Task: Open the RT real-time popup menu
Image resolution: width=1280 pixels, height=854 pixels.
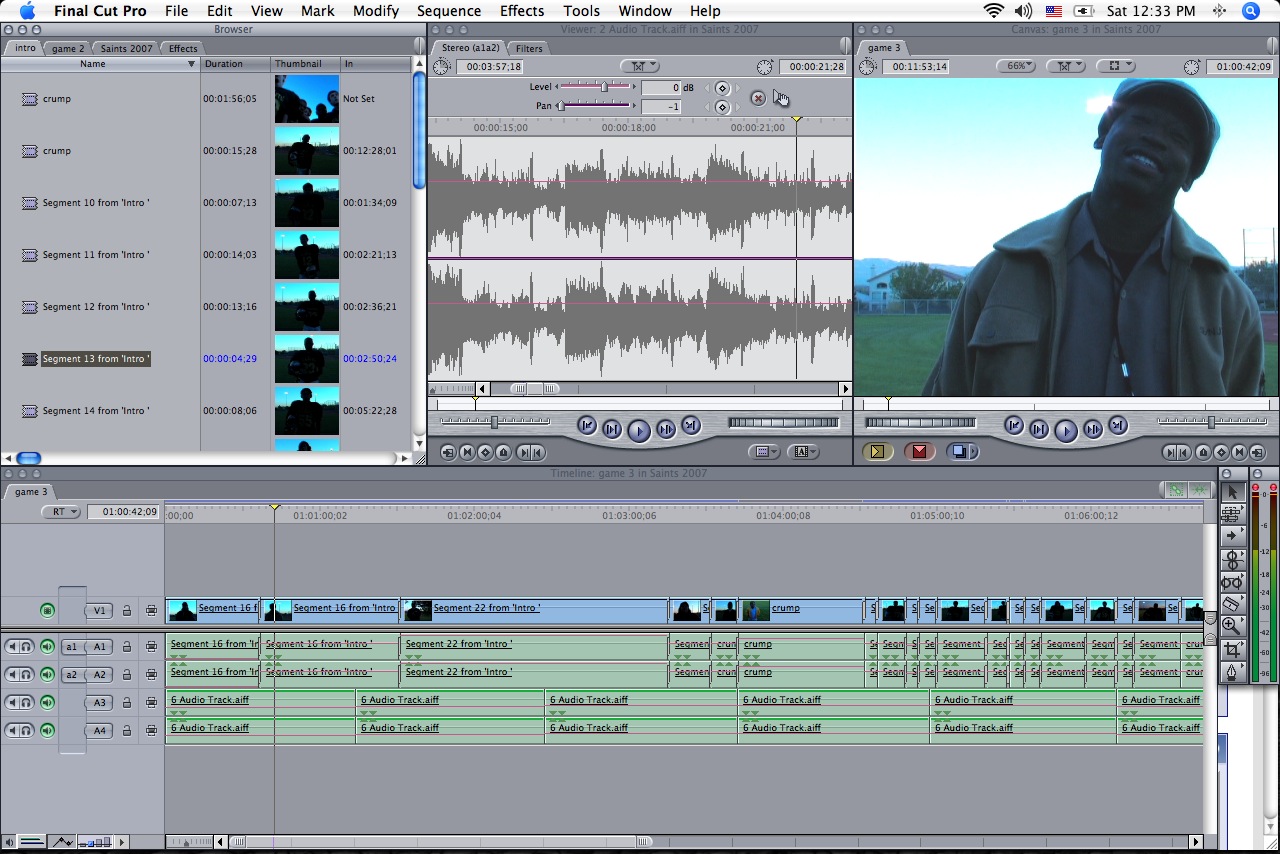Action: pyautogui.click(x=61, y=512)
